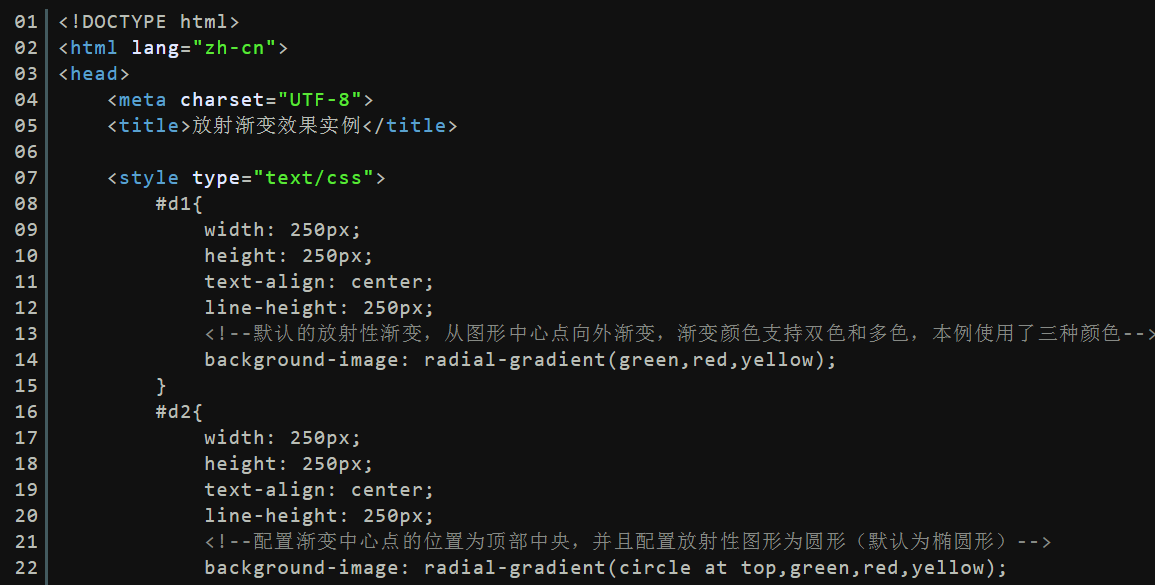
Task: Click line number 22 in the gutter
Action: pyautogui.click(x=26, y=568)
